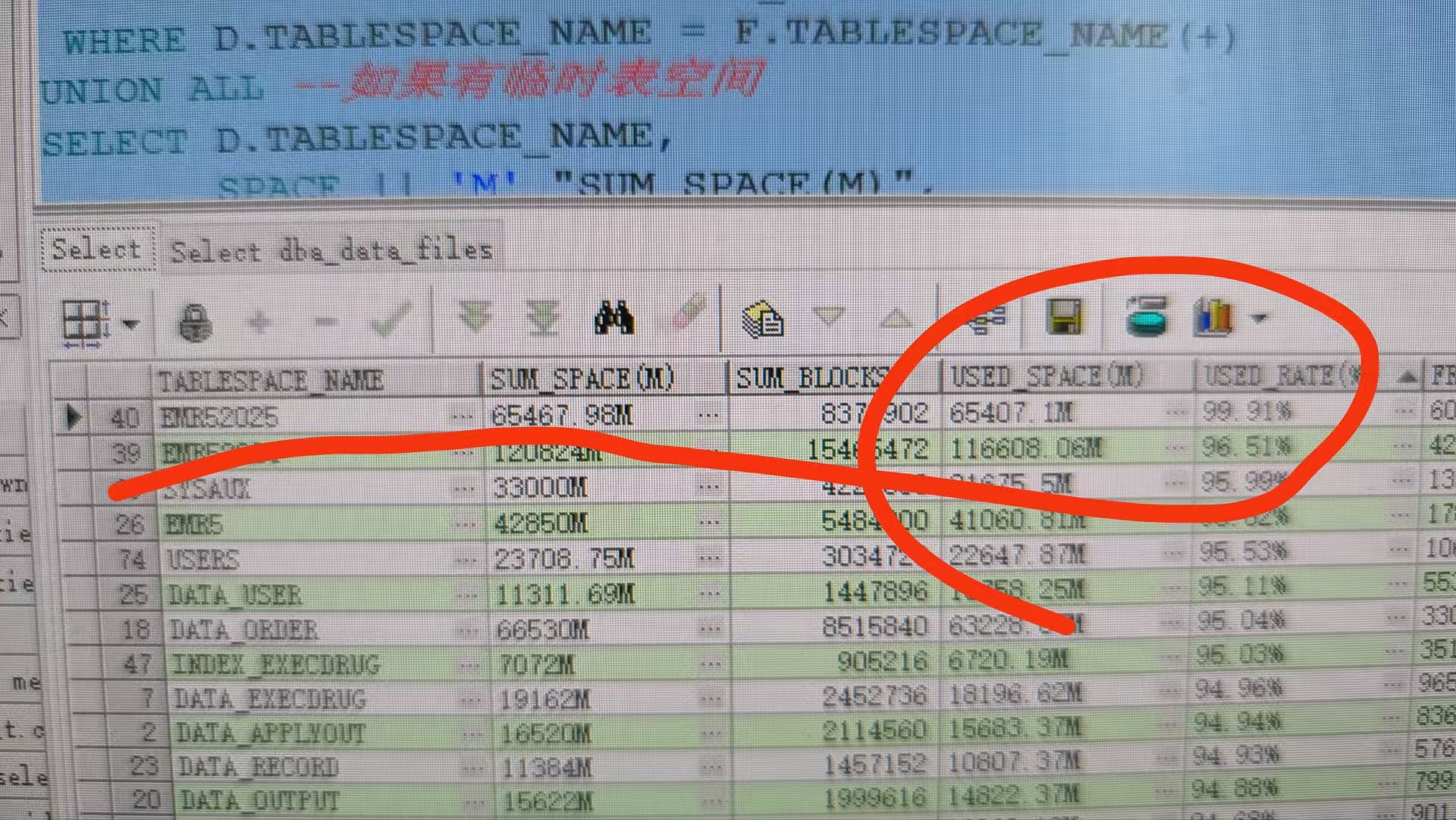1456x820 pixels.
Task: Select the EMR52025 row indicator arrow
Action: tap(74, 416)
